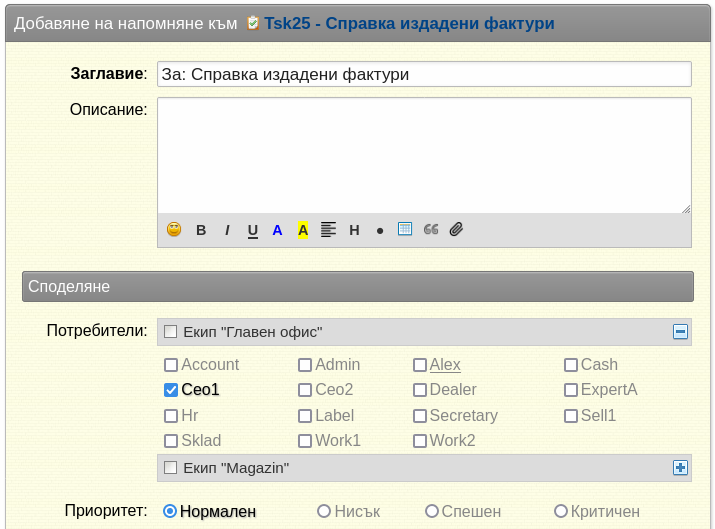
Task: Open the emoticon picker in editor toolbar
Action: click(174, 229)
